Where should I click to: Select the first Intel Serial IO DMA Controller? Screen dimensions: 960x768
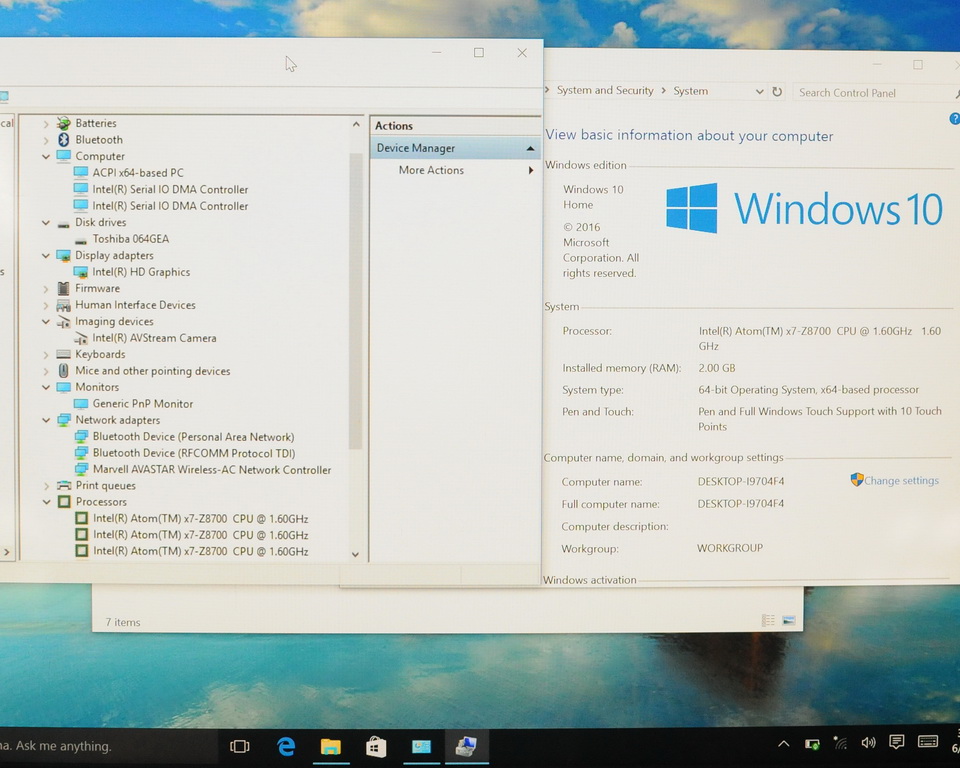pos(170,189)
